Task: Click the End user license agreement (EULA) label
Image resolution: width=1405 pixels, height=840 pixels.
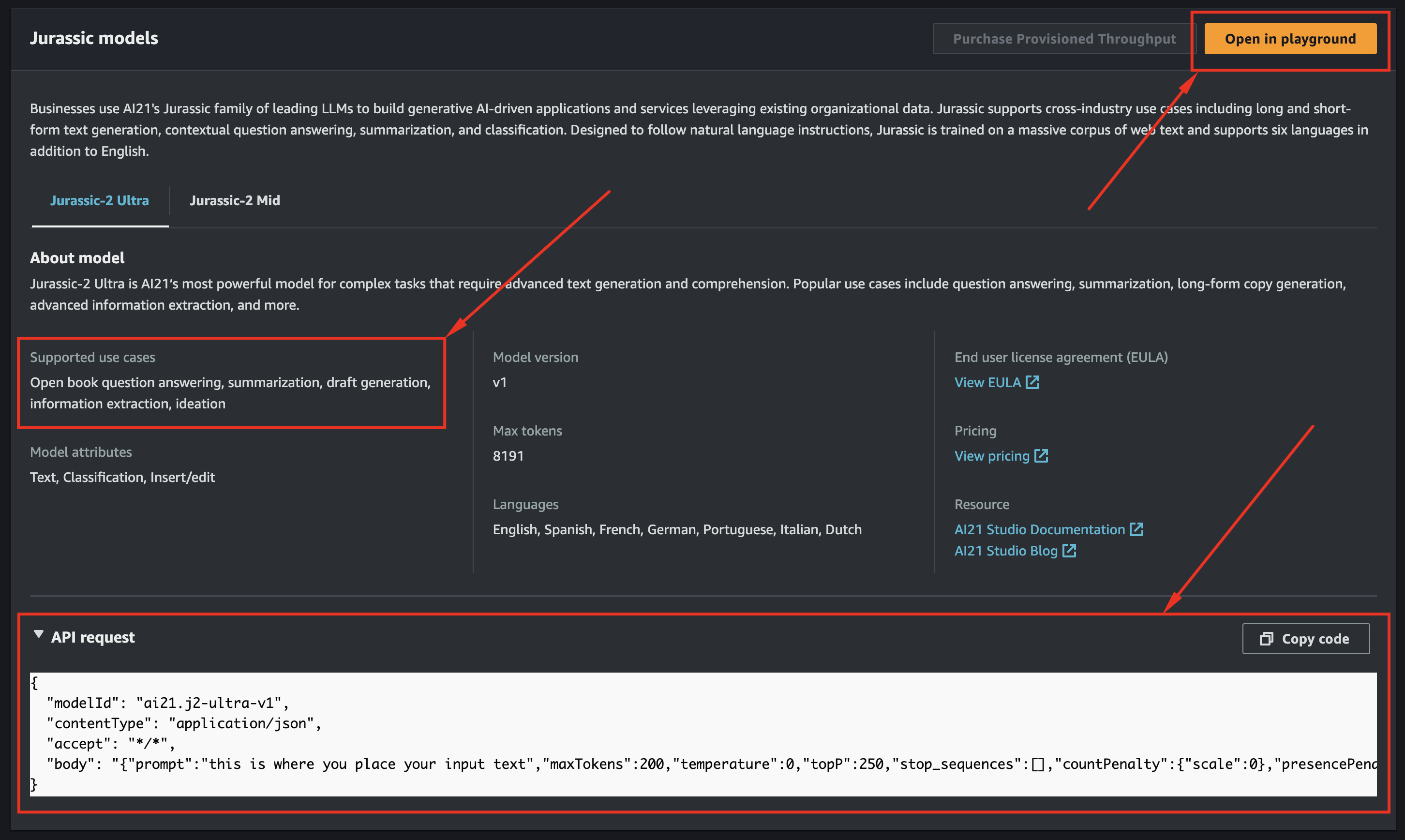Action: click(x=1061, y=358)
